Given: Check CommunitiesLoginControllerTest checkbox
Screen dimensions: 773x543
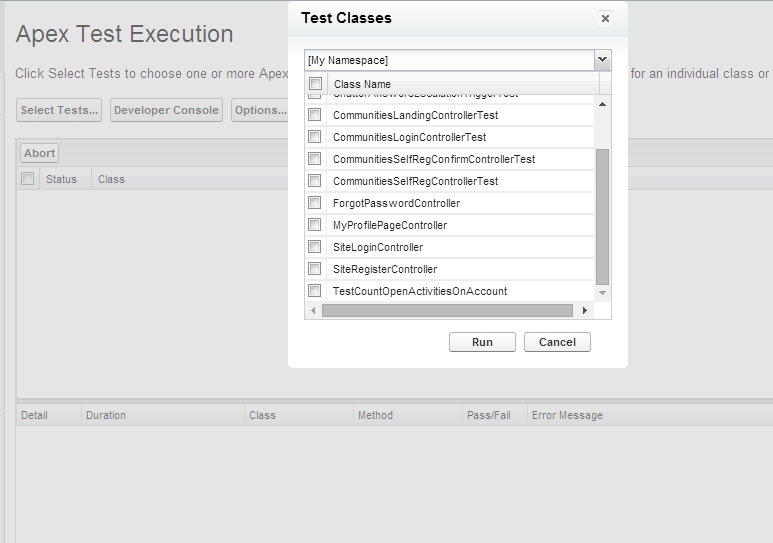Looking at the screenshot, I should coord(315,137).
